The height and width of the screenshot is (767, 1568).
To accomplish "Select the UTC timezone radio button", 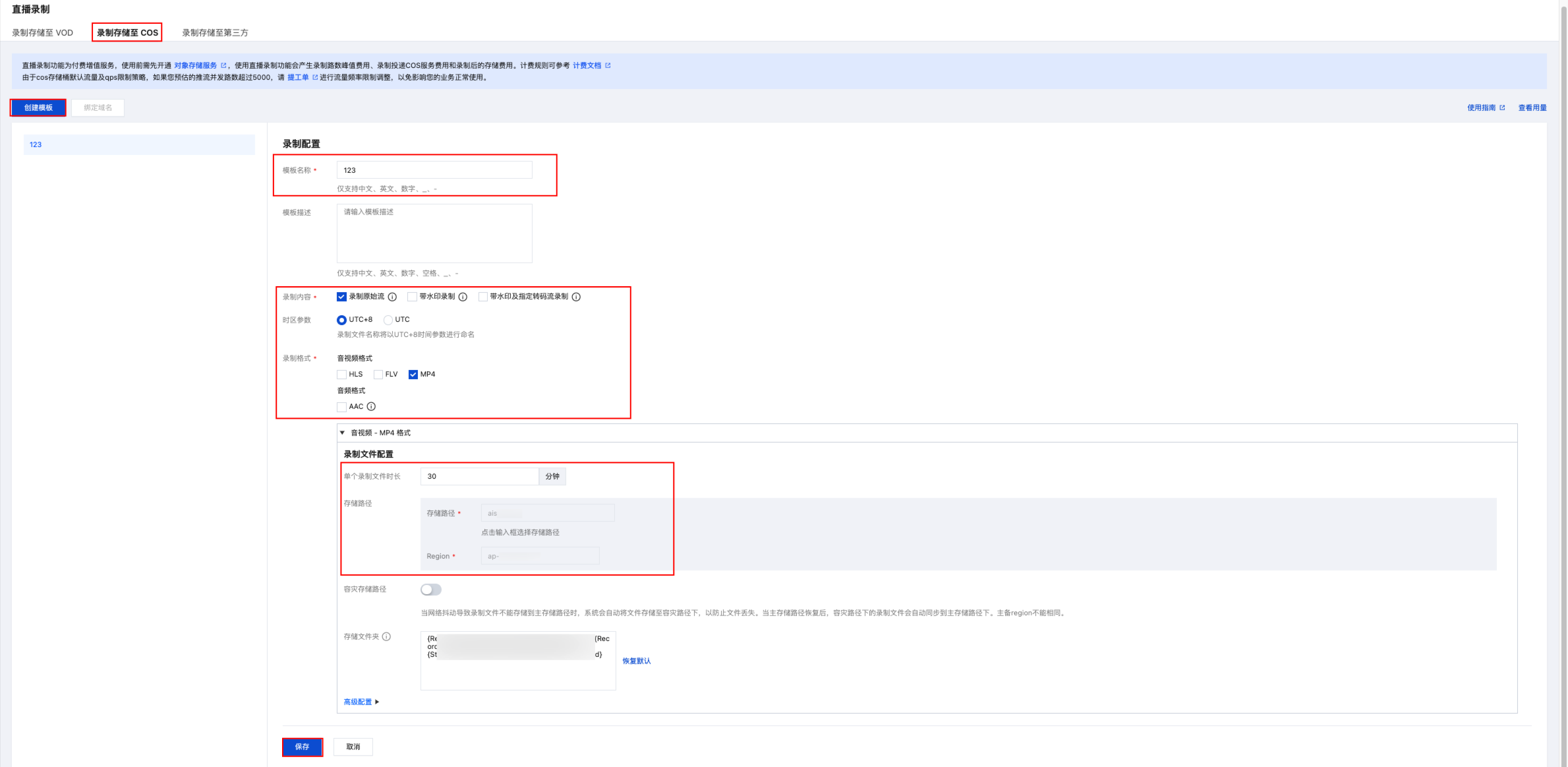I will tap(388, 320).
